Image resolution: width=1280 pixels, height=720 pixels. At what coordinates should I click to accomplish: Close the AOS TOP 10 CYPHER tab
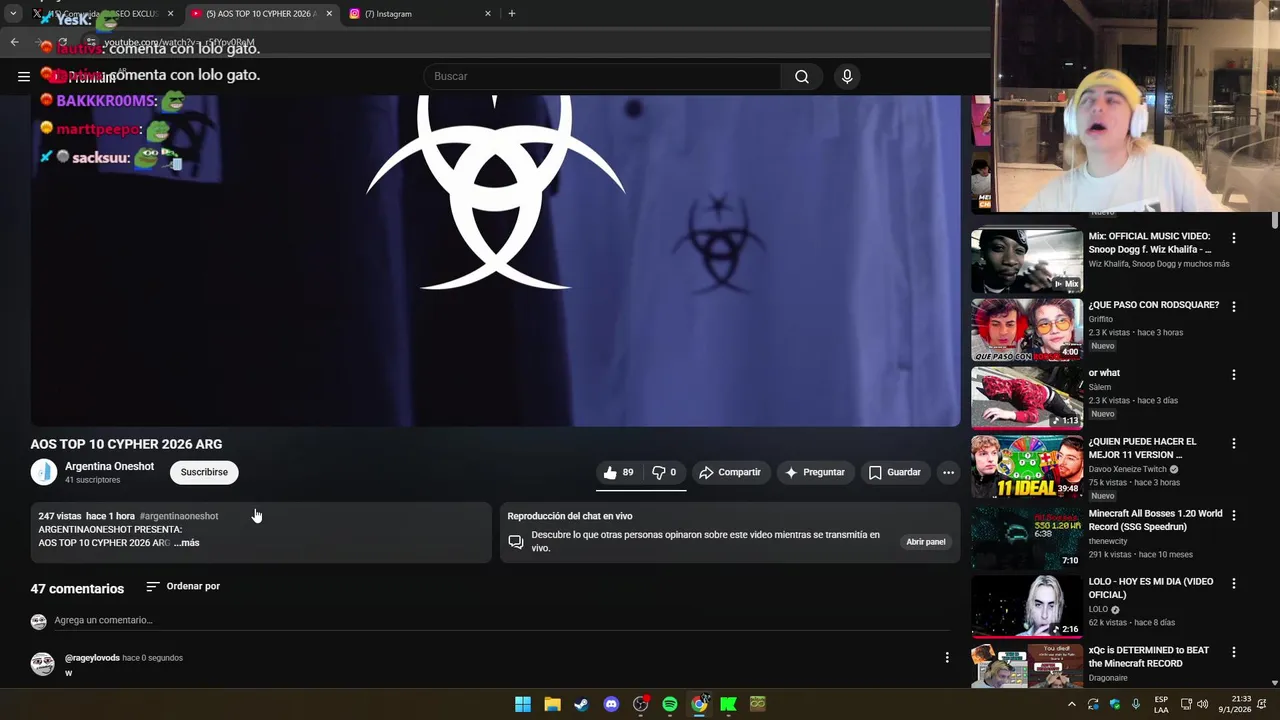click(x=329, y=14)
